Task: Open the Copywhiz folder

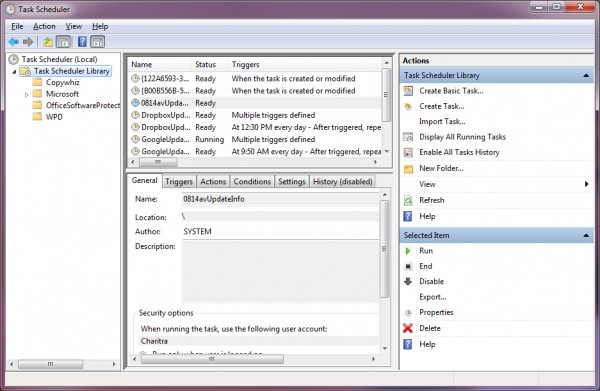Action: pos(63,82)
